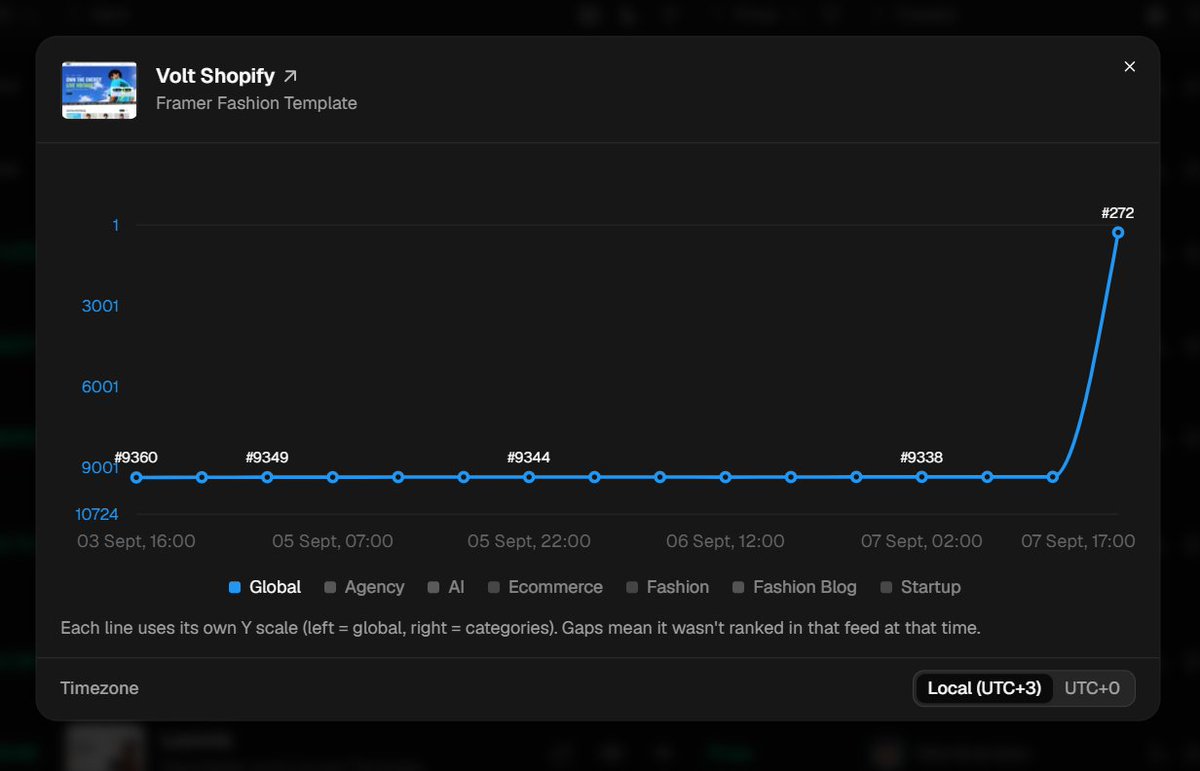Click the "Timezone" label
Image resolution: width=1200 pixels, height=771 pixels.
pos(99,688)
